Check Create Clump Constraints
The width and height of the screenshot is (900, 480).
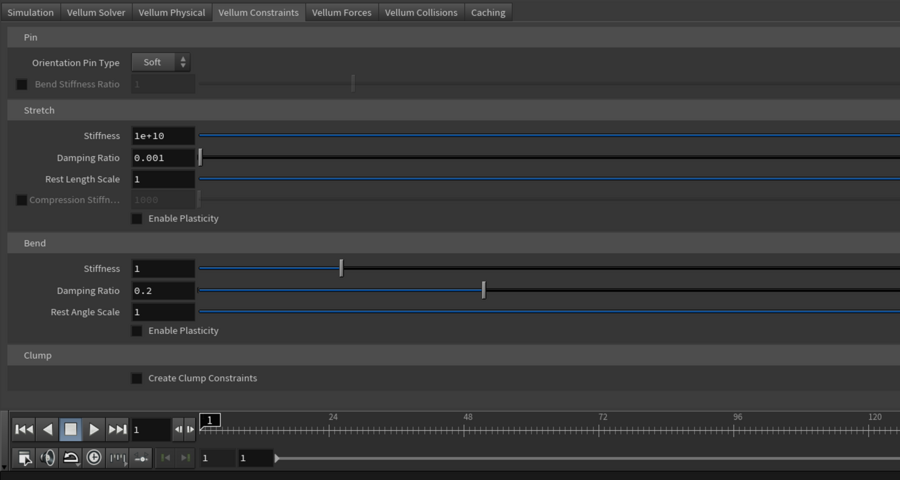coord(137,379)
